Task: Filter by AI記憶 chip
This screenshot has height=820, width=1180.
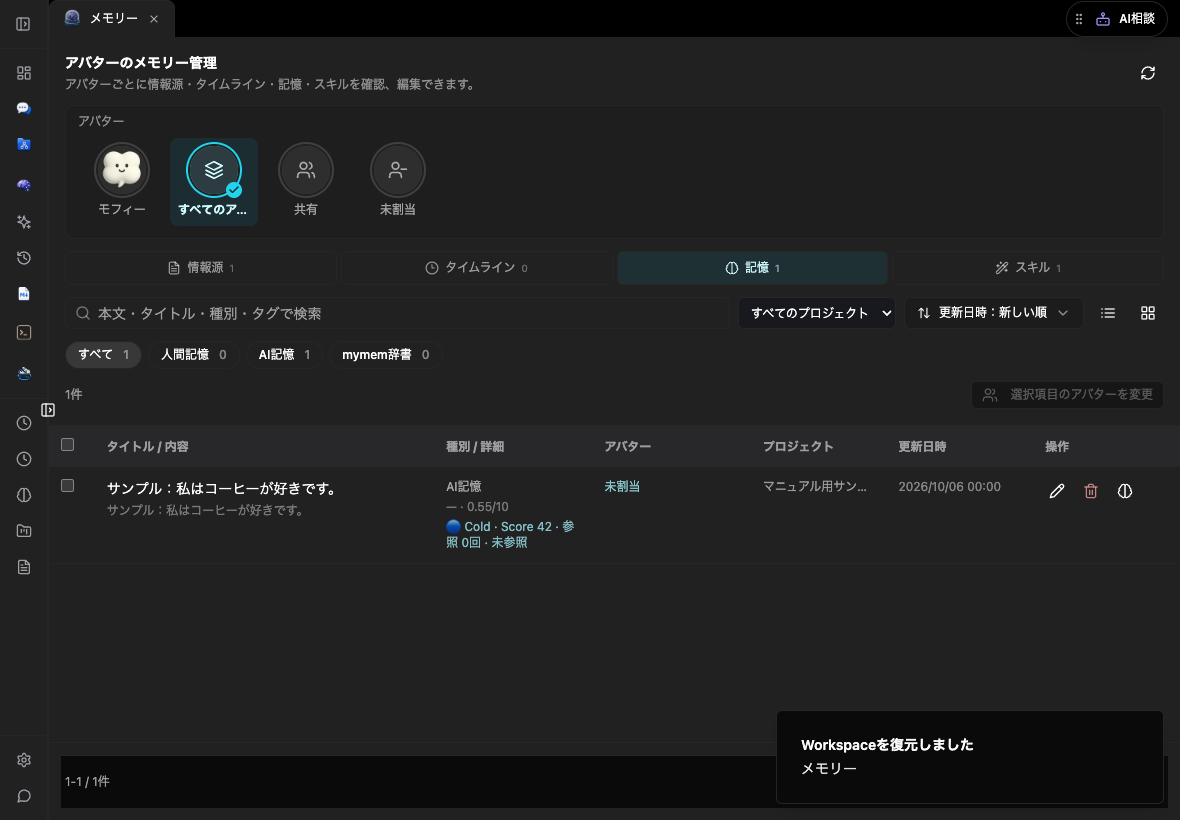Action: (284, 354)
